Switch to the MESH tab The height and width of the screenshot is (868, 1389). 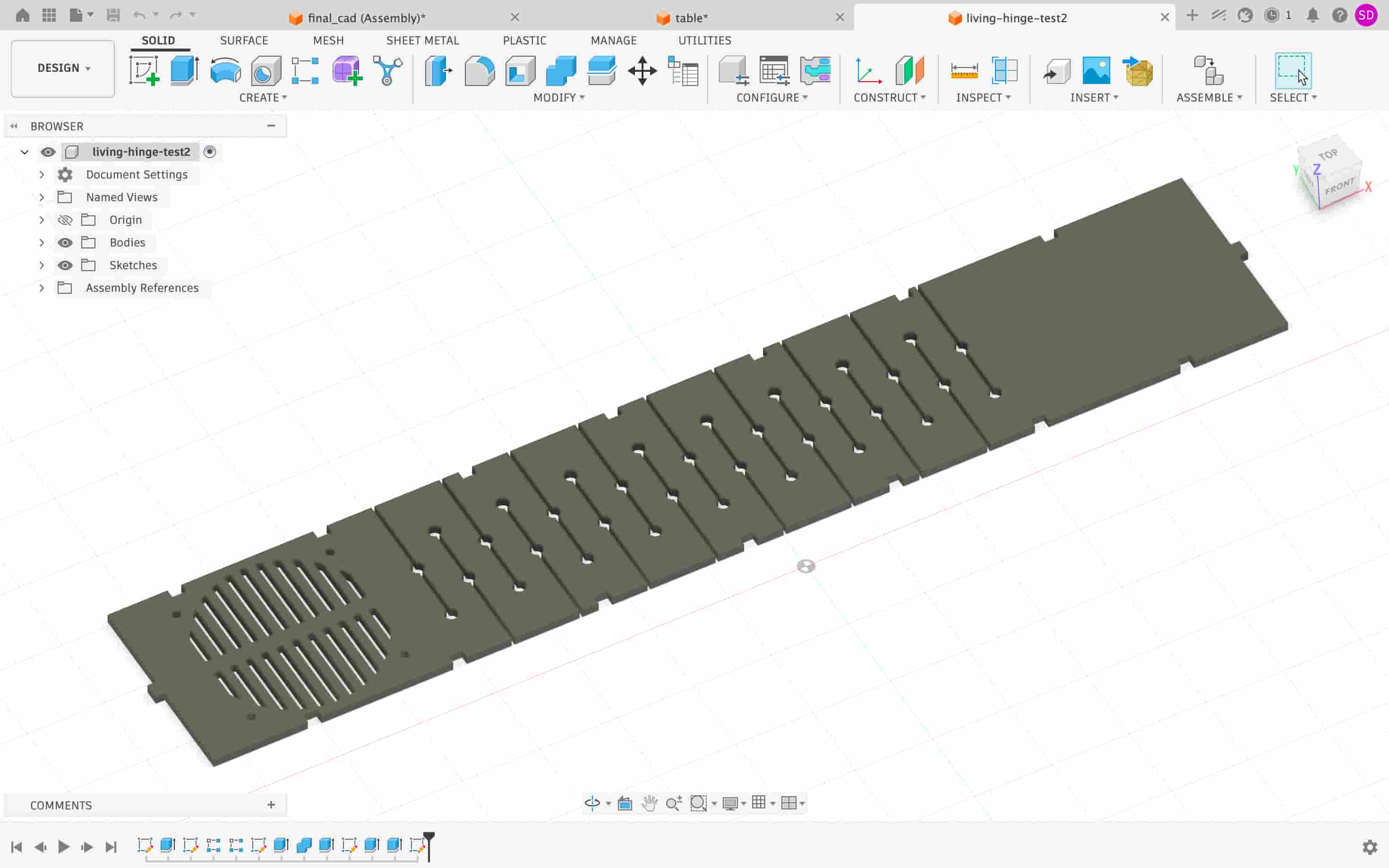[x=328, y=40]
